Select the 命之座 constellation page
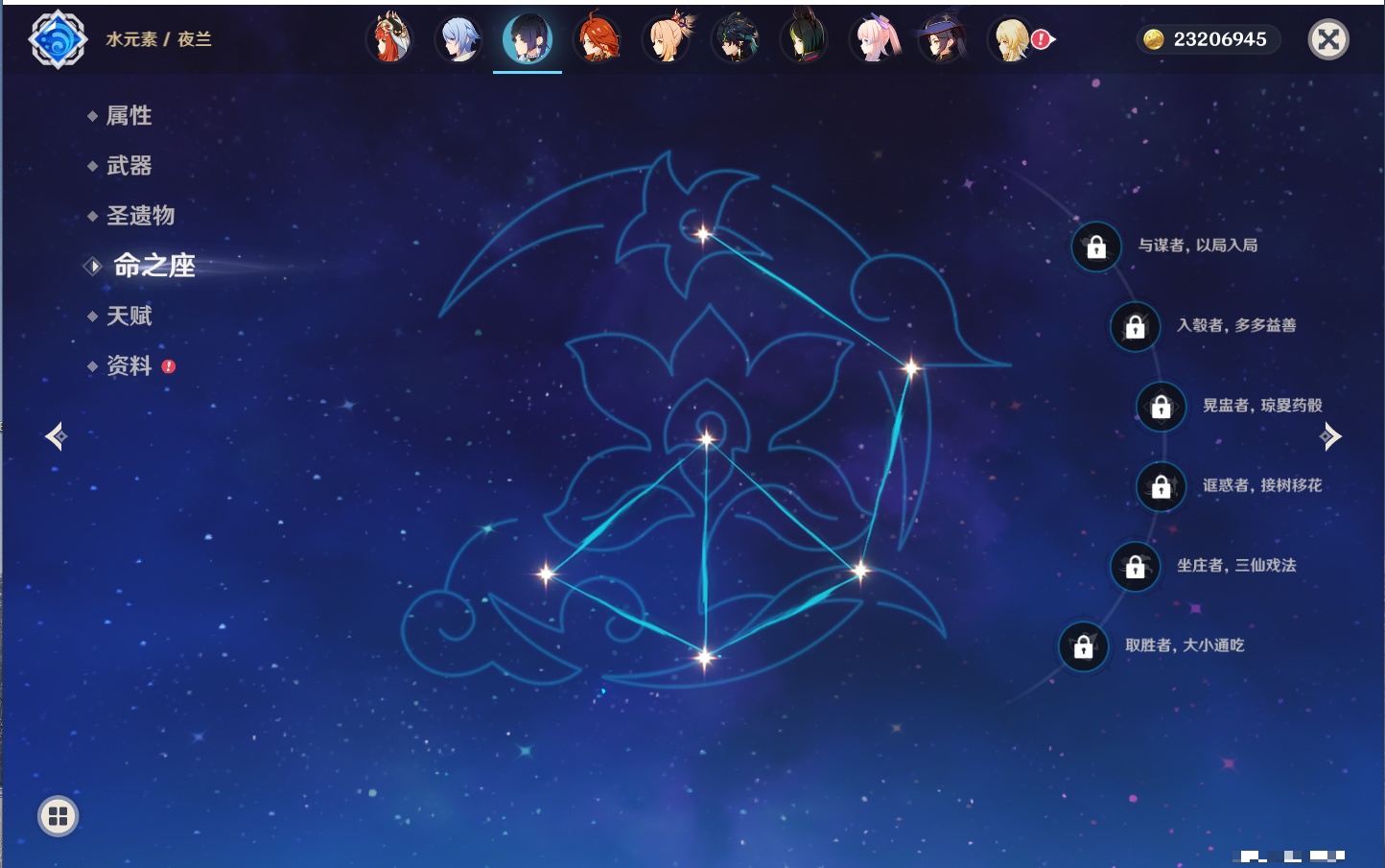Screen dimensions: 1385x868 pyautogui.click(x=153, y=266)
